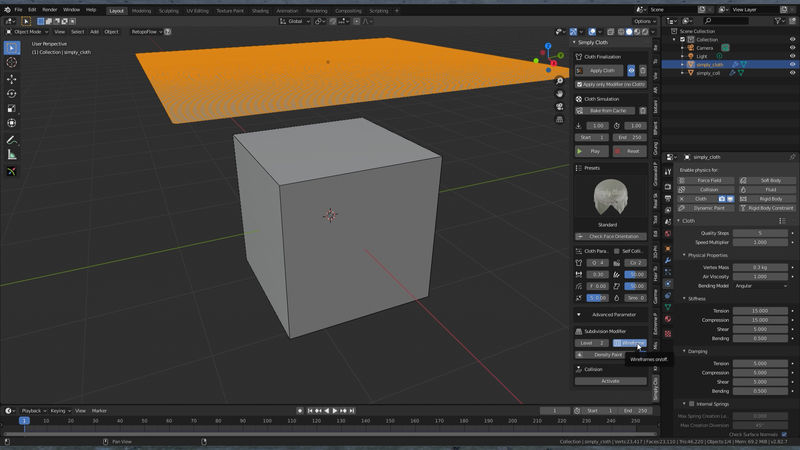Hide Camera via its eye icon
The width and height of the screenshot is (800, 450).
pyautogui.click(x=792, y=48)
